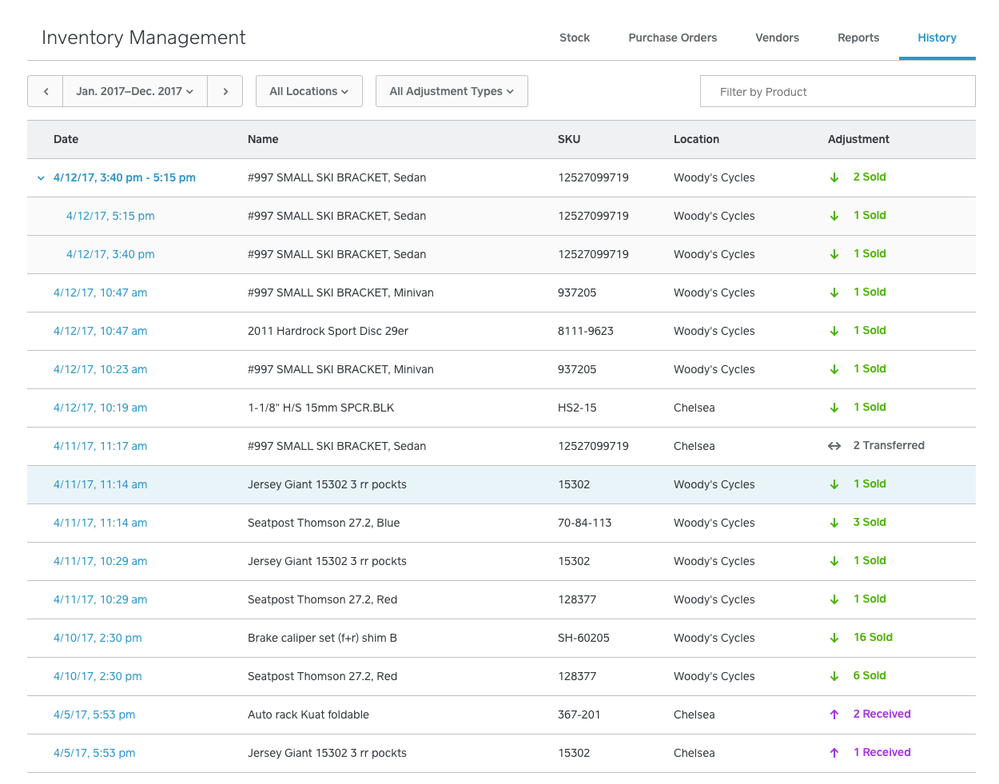This screenshot has width=999, height=784.
Task: Open the Jan. 2017–Dec. 2017 date dropdown
Action: [135, 91]
